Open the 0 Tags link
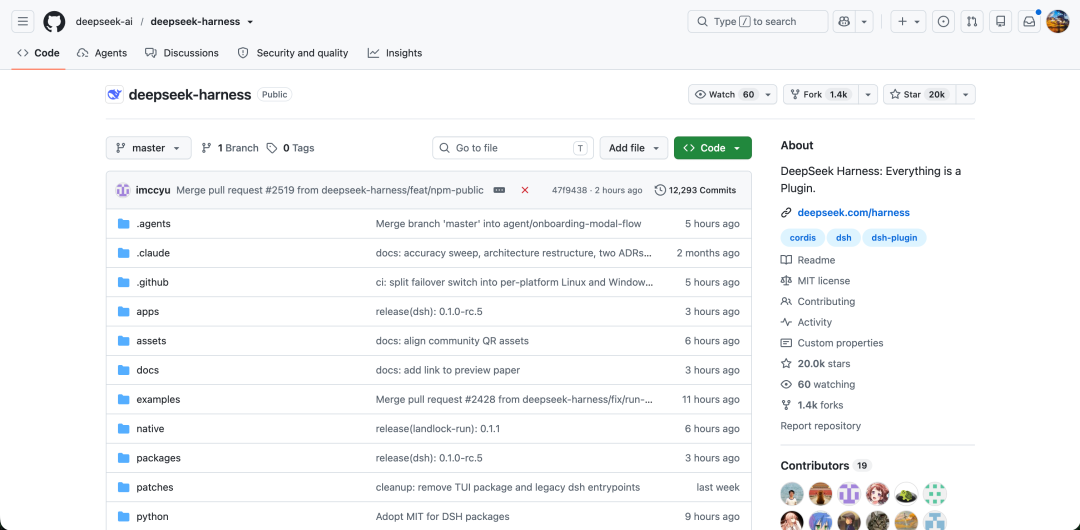 point(291,148)
